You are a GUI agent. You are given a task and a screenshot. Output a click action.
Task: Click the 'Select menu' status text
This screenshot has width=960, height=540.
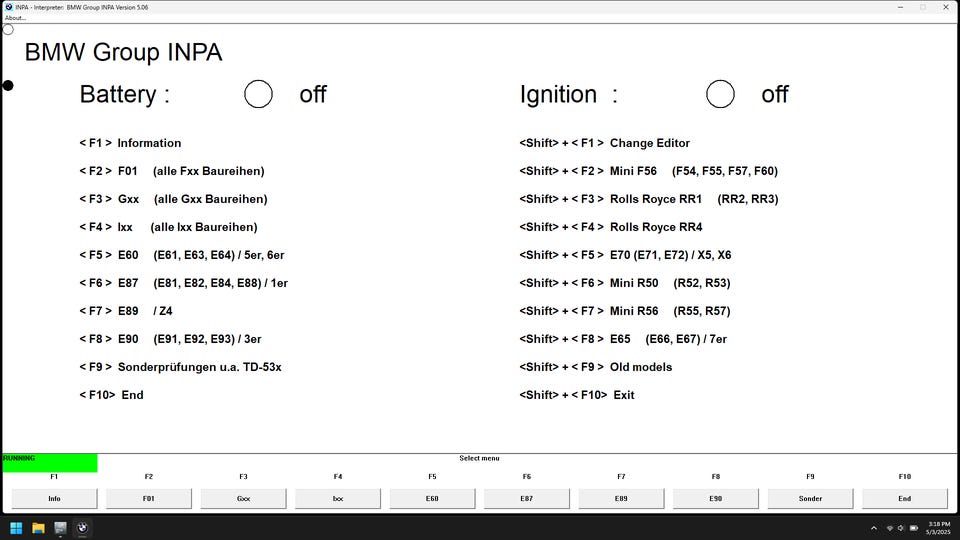click(x=479, y=458)
